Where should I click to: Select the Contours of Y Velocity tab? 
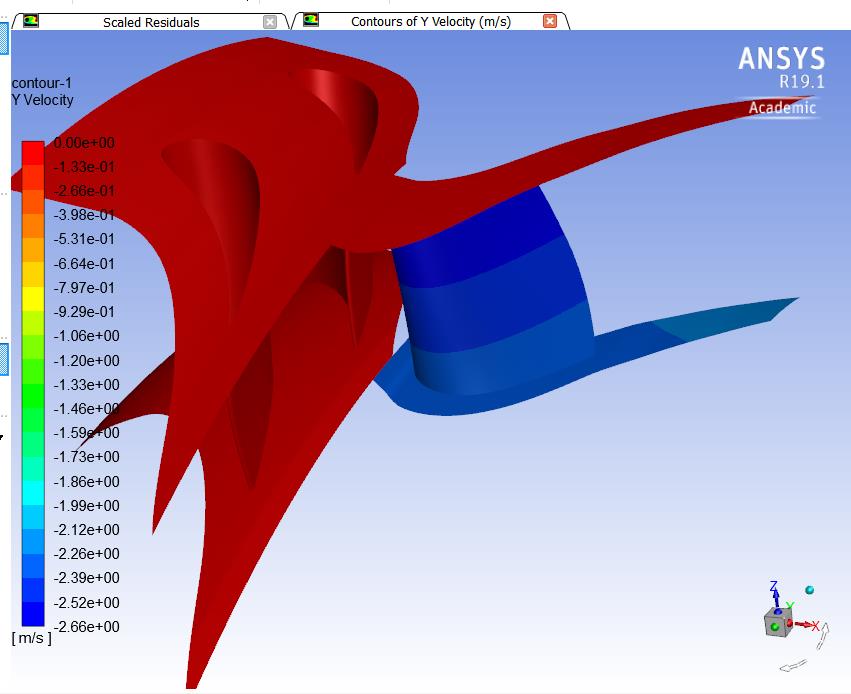(430, 22)
